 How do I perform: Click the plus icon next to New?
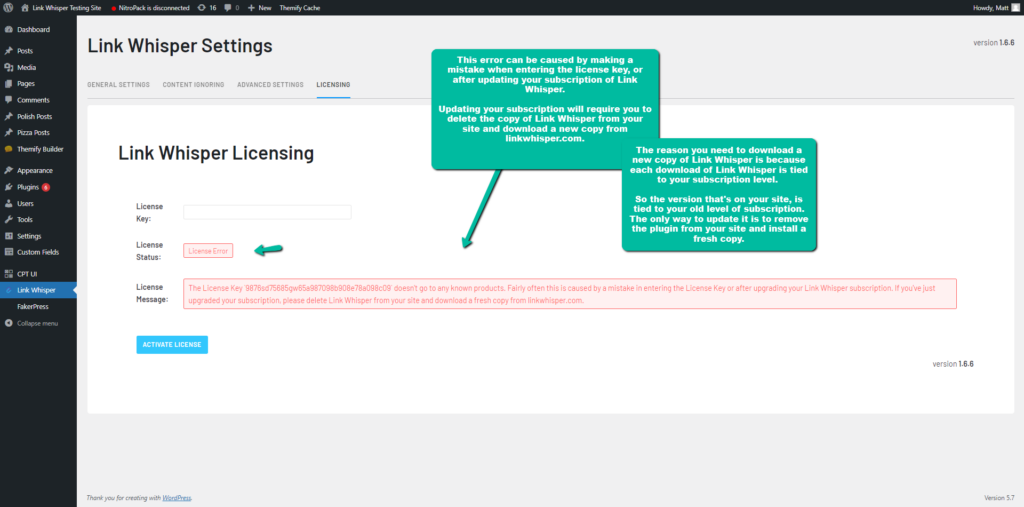(251, 8)
